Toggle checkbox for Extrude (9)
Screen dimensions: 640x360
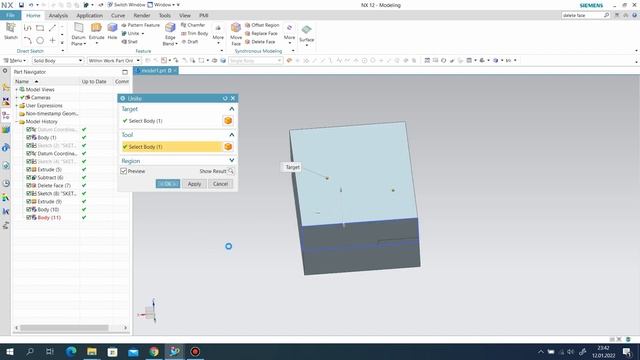29,201
